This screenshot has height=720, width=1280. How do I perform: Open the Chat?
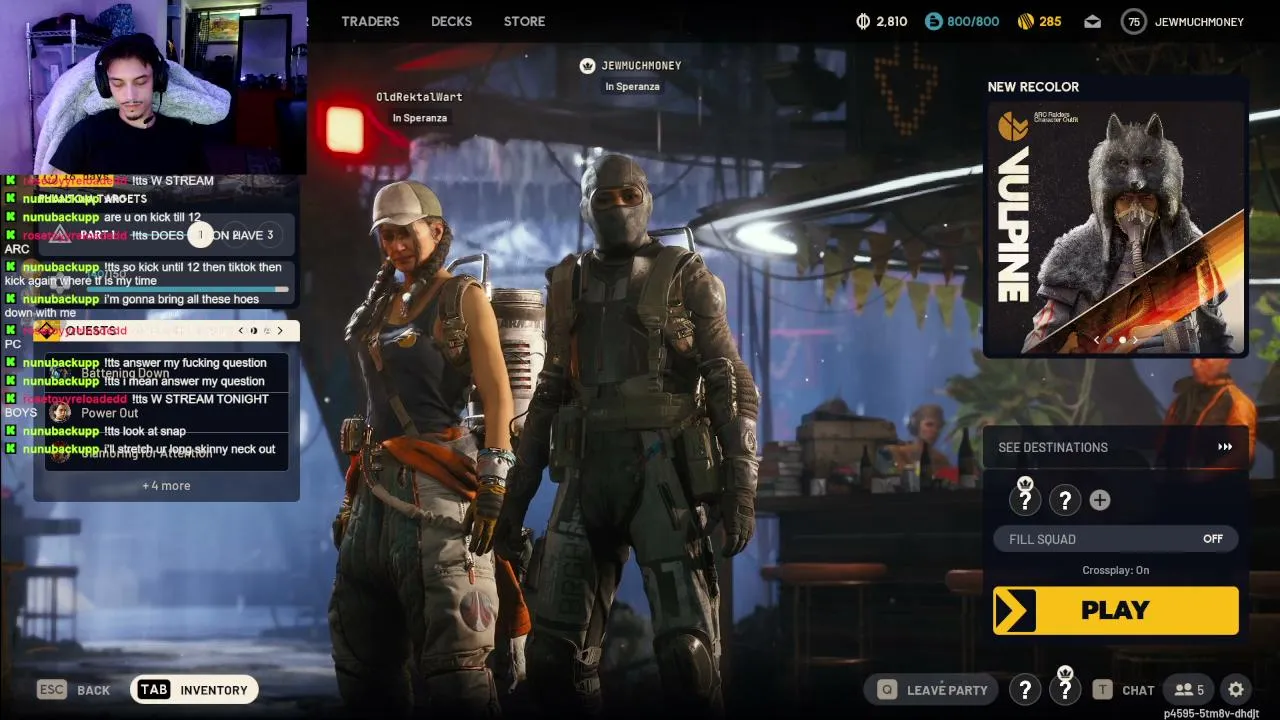(x=1124, y=690)
